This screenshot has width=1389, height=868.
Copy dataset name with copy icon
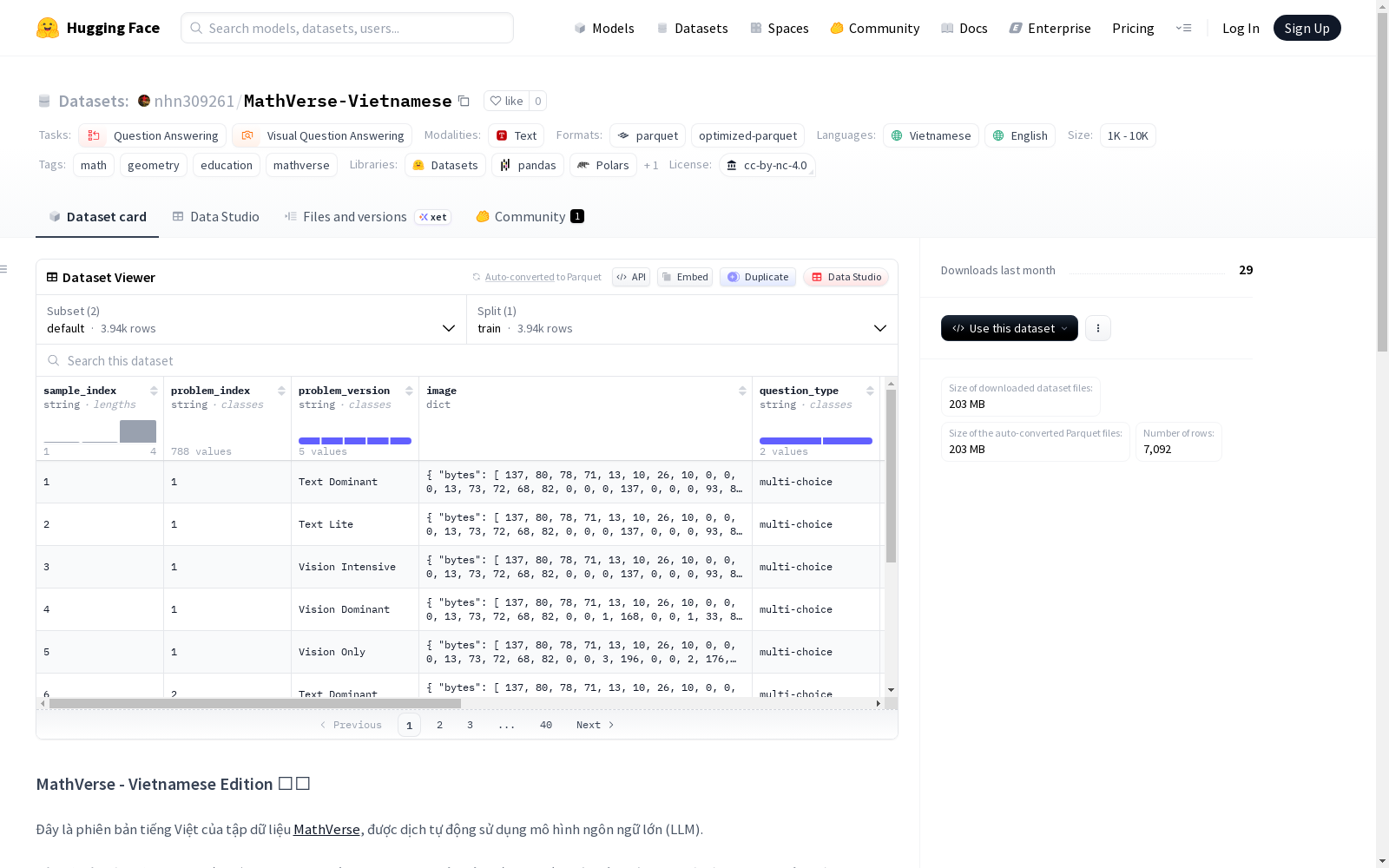coord(464,102)
